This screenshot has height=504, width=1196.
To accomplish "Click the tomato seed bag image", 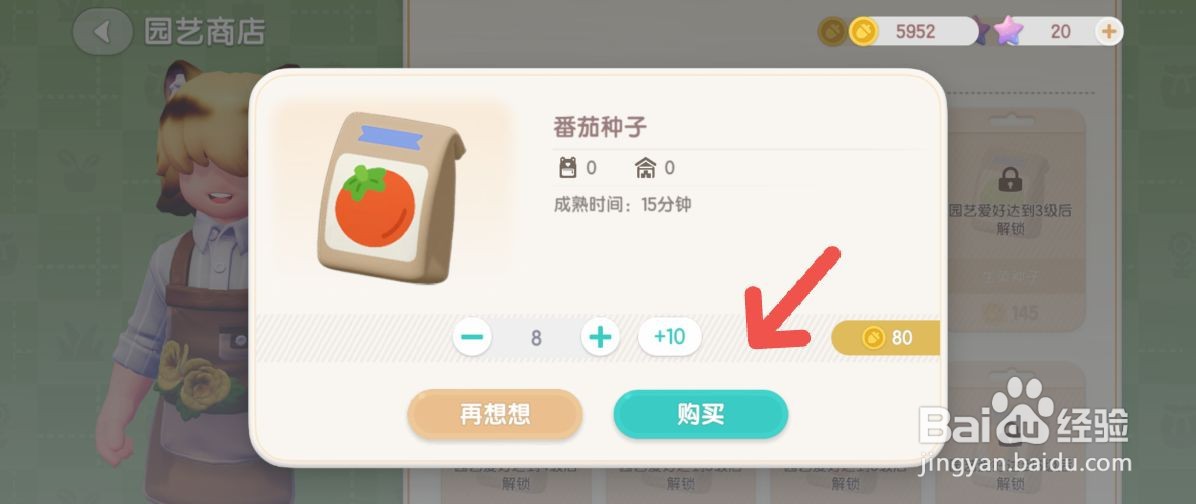I will pos(391,198).
